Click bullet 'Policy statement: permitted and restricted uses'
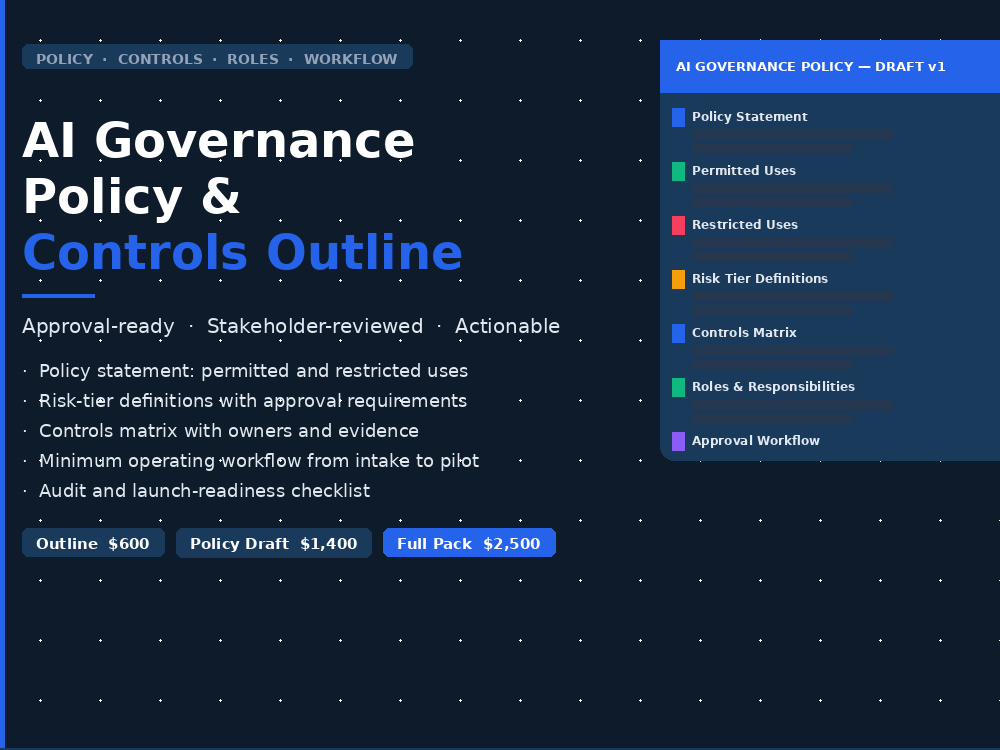This screenshot has width=1000, height=750. (254, 371)
